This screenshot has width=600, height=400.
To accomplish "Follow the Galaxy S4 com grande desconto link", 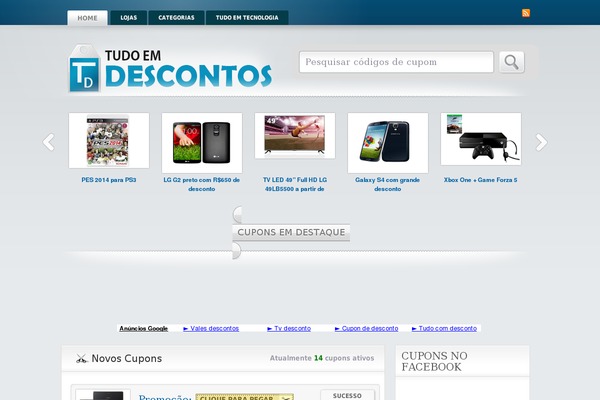I will pos(388,184).
